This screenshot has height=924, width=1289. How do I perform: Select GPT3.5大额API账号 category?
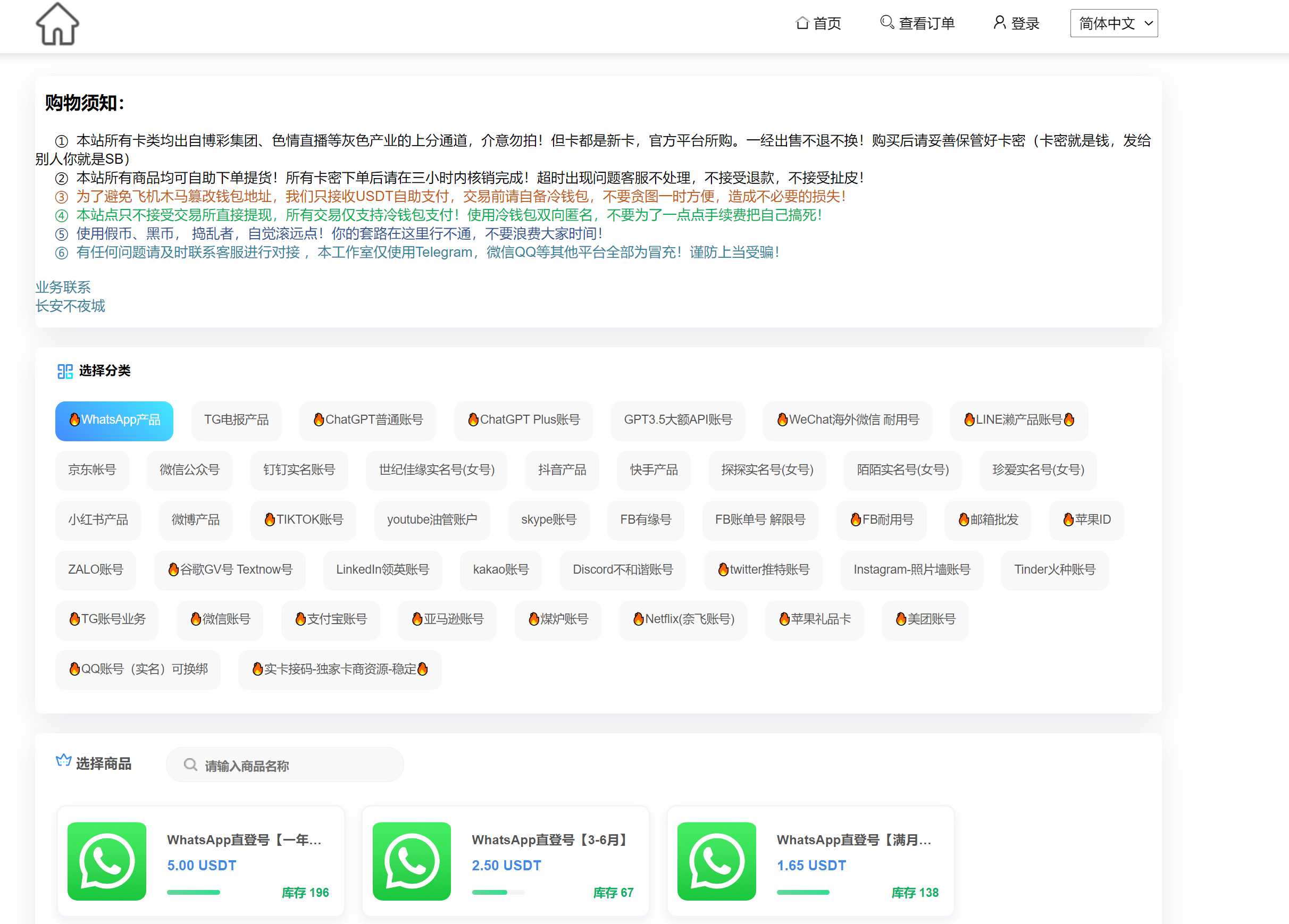pyautogui.click(x=677, y=421)
